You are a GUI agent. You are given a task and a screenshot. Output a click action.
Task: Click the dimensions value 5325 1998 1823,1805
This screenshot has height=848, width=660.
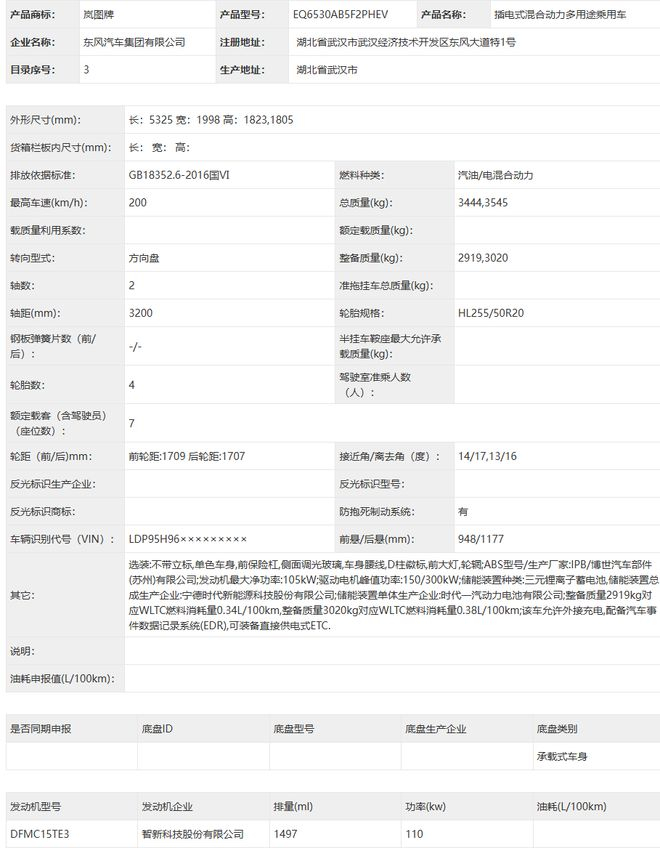211,120
